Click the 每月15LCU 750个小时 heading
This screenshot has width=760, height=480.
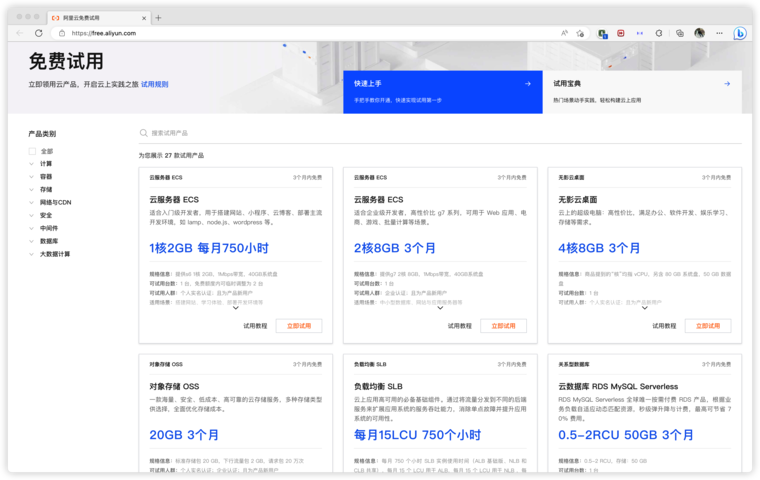[417, 435]
